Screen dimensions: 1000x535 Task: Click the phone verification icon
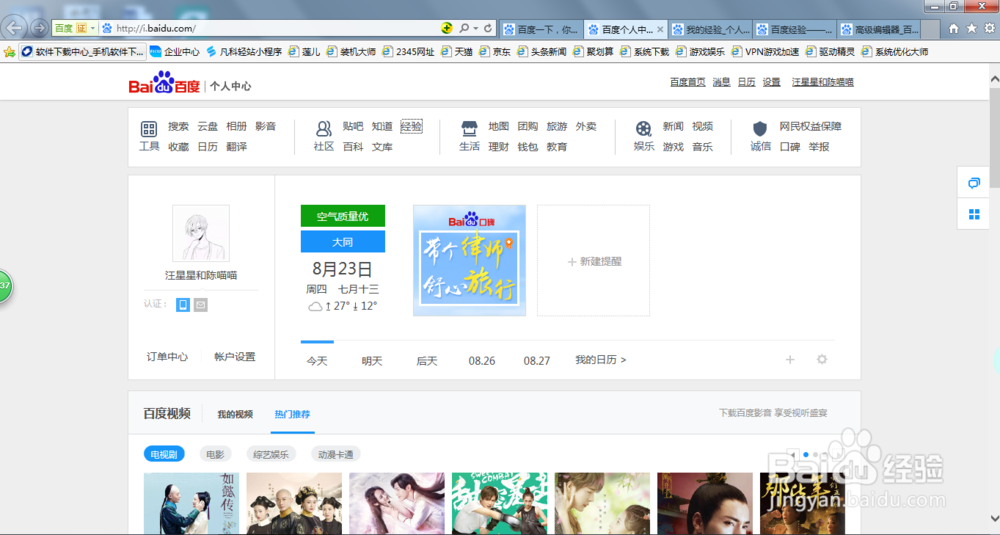coord(183,305)
